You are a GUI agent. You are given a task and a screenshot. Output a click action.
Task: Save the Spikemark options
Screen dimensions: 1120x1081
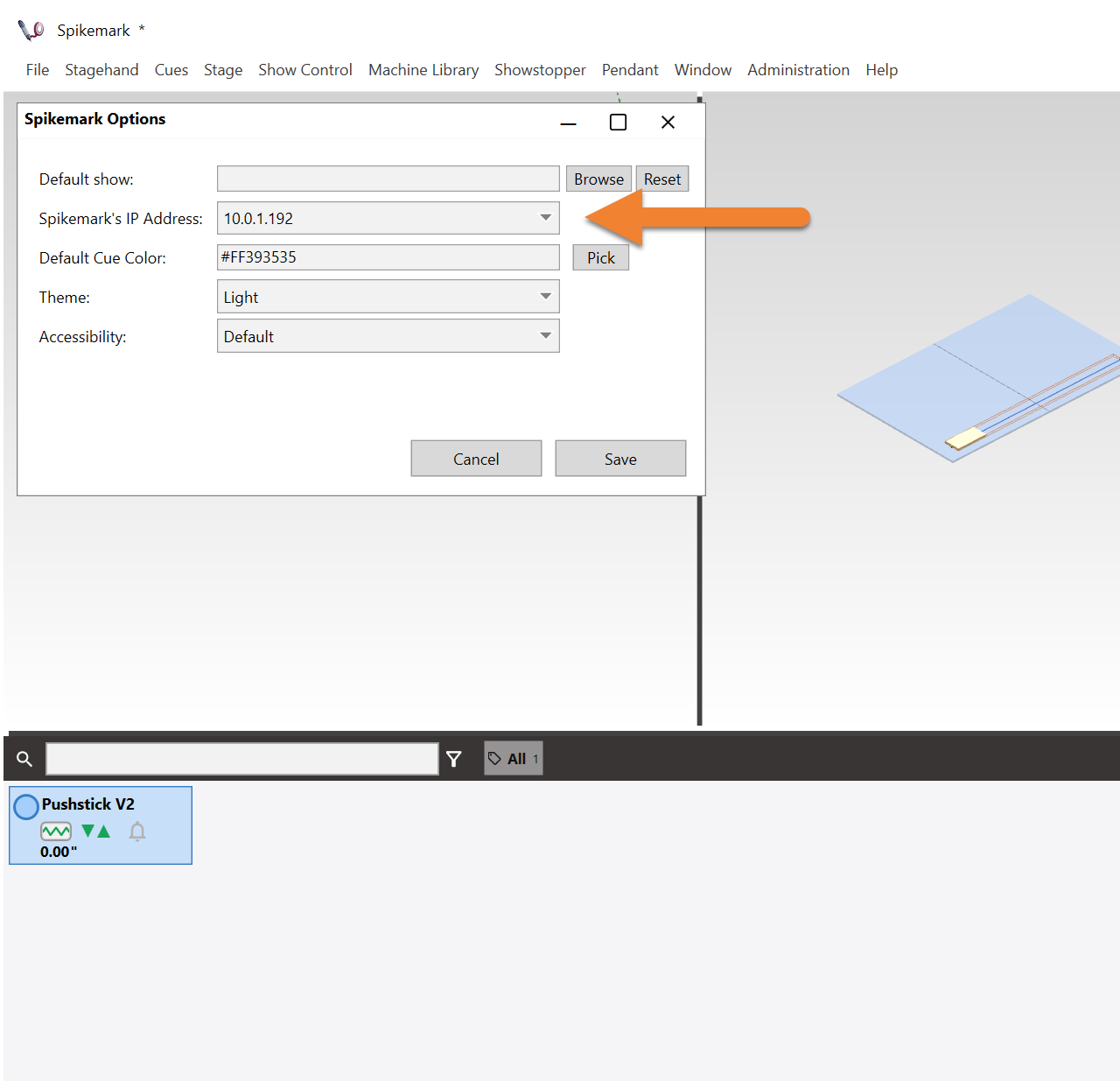620,459
